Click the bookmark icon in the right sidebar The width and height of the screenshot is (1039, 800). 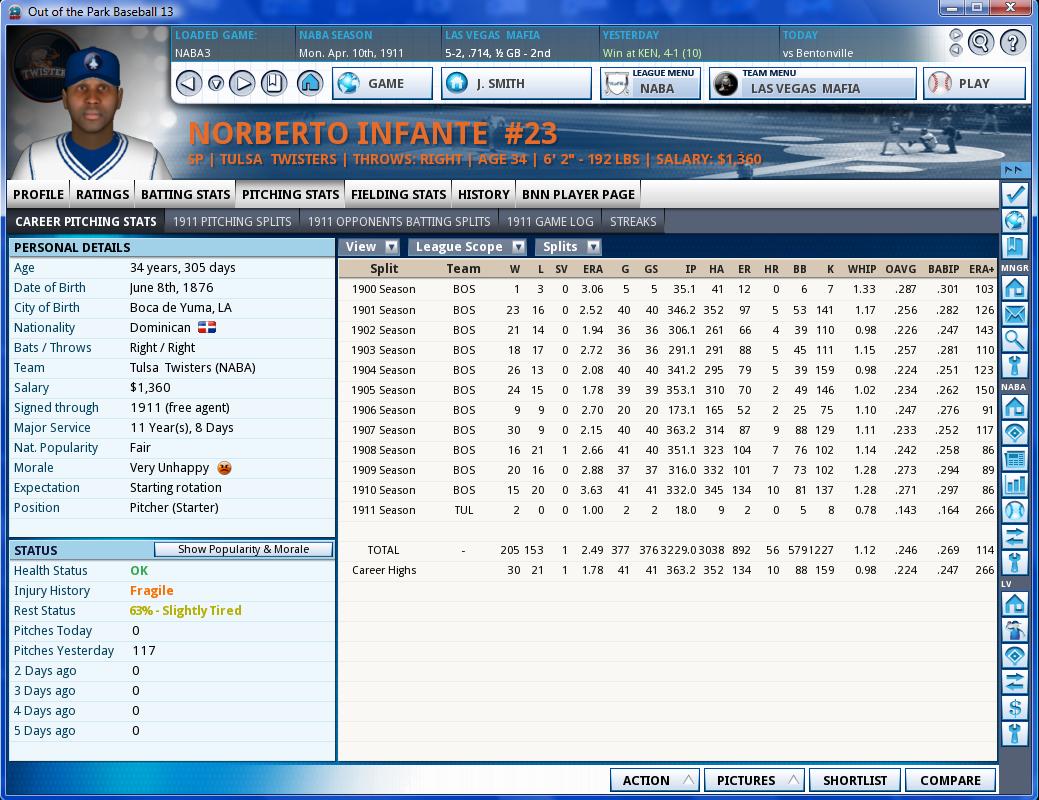[x=1014, y=247]
